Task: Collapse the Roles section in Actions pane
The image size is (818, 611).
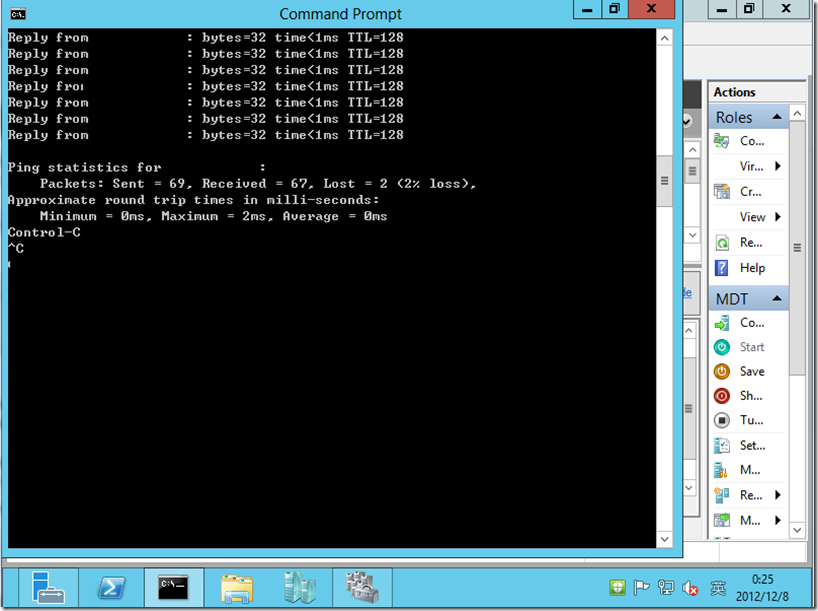Action: click(777, 117)
